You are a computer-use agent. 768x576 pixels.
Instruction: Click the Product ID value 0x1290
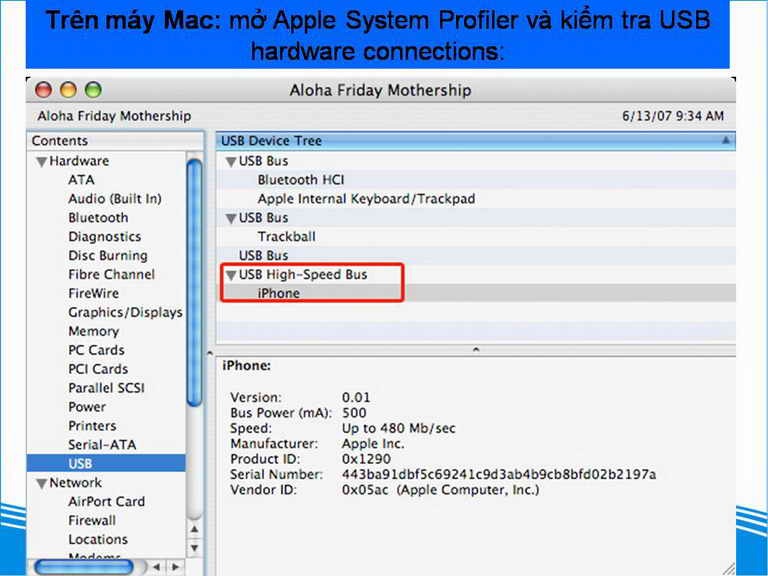pos(366,459)
